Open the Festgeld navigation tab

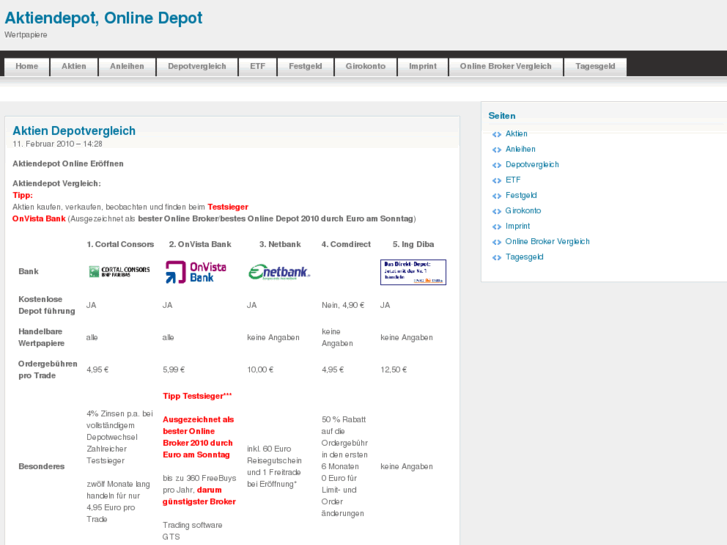(306, 66)
